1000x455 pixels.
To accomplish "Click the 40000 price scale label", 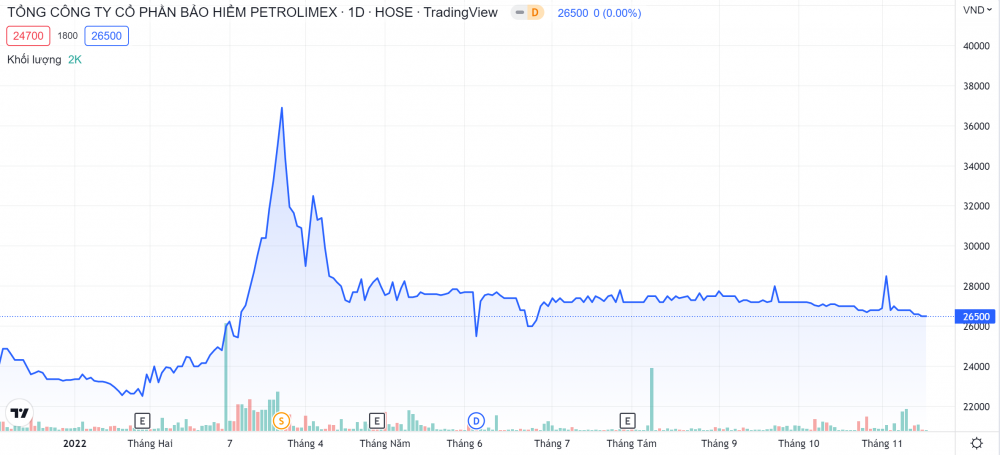I will pos(976,46).
